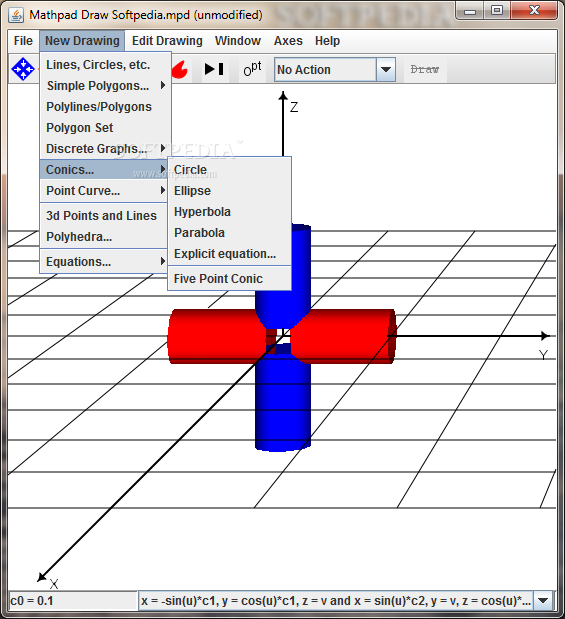Open the Window menu
565x619 pixels.
[x=238, y=41]
